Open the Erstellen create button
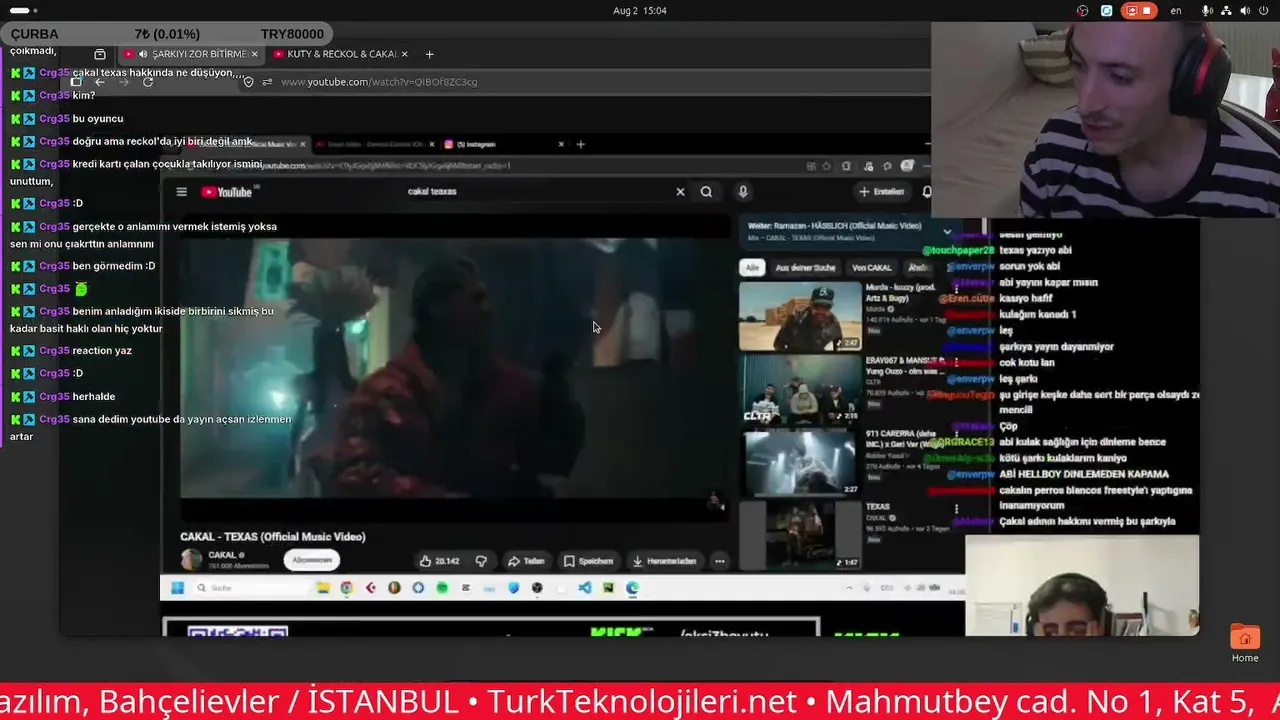The height and width of the screenshot is (720, 1280). (881, 191)
